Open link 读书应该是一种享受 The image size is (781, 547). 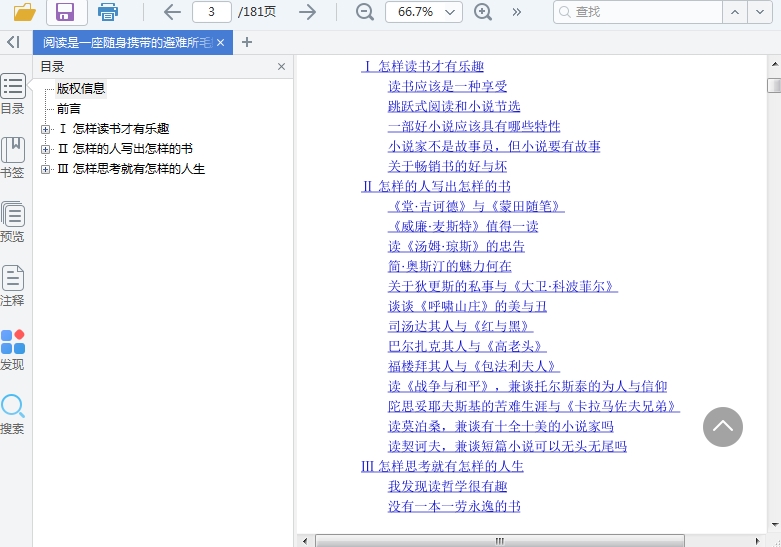(447, 86)
